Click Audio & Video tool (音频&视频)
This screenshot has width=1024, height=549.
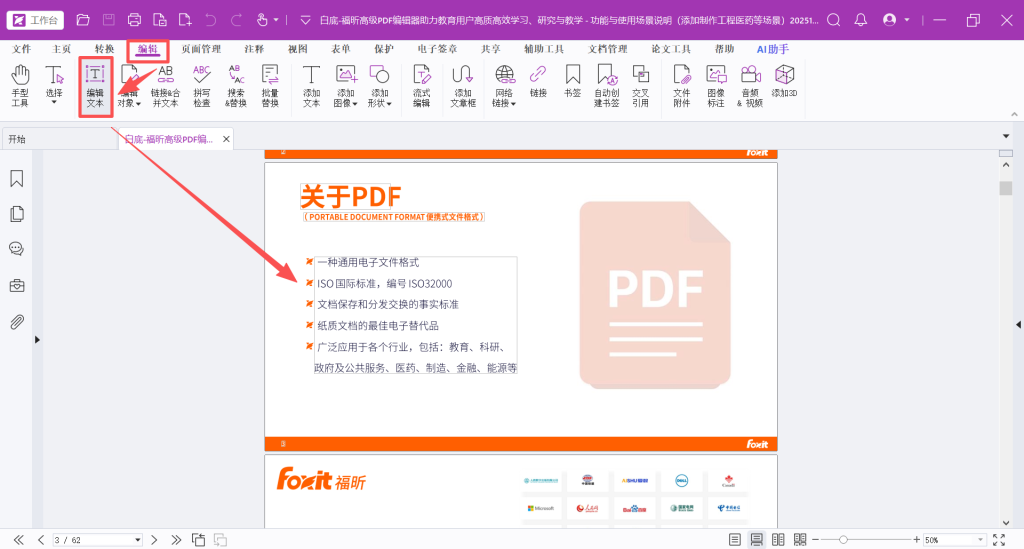(750, 86)
